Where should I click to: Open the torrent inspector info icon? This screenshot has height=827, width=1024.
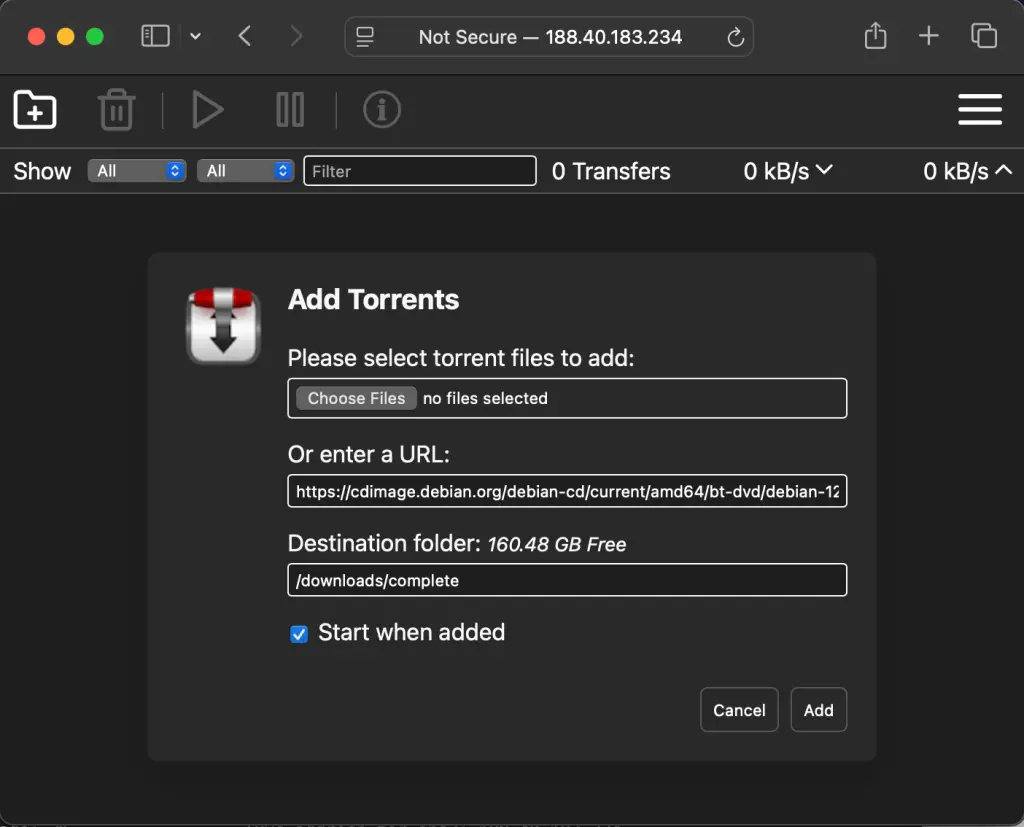[381, 110]
